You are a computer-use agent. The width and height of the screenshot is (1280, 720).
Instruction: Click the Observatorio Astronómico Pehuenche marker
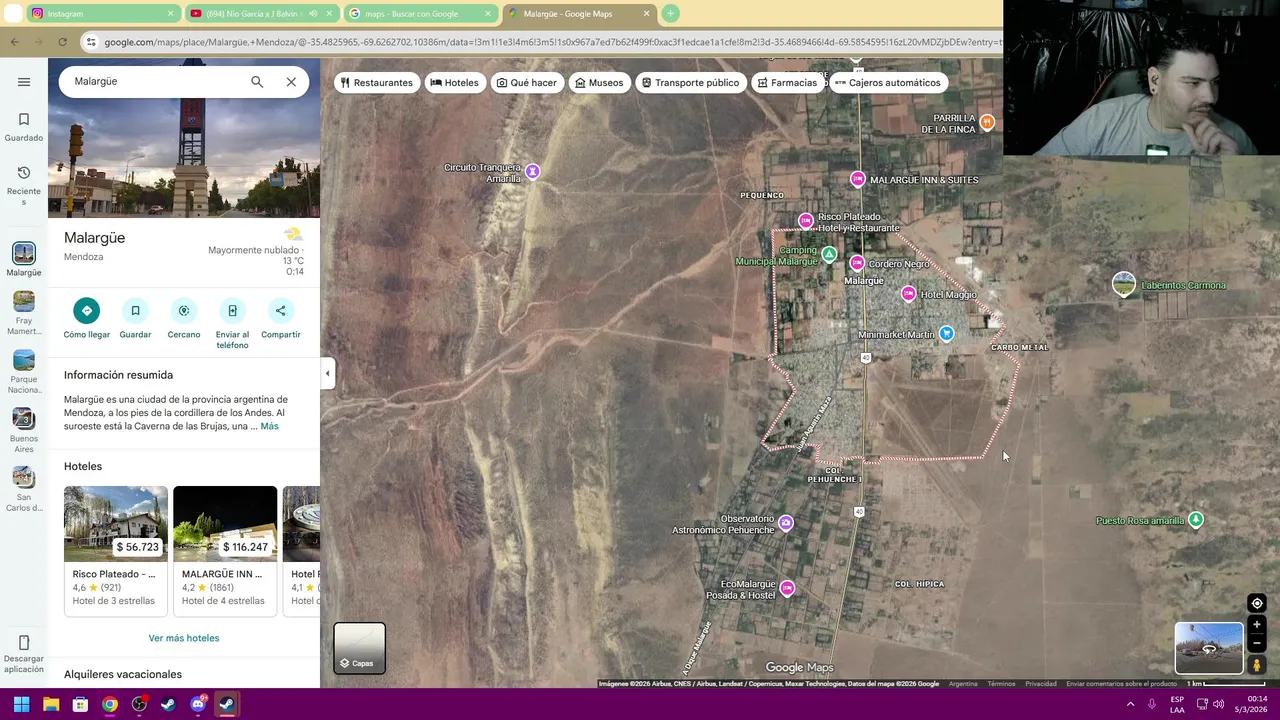(786, 522)
